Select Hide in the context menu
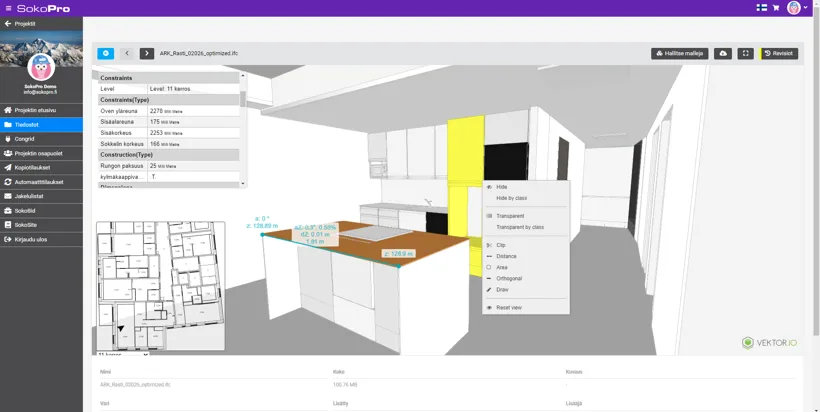 (x=502, y=187)
